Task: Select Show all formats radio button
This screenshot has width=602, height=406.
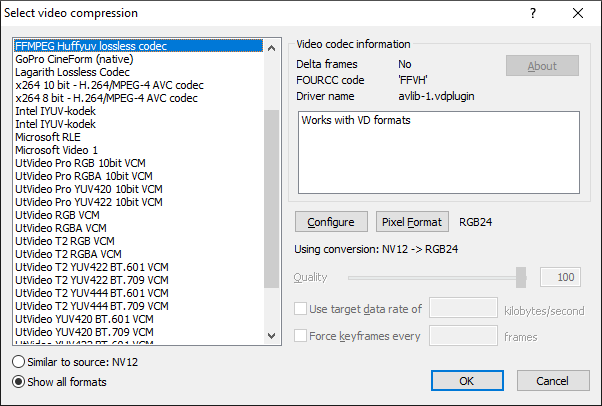Action: (x=19, y=381)
